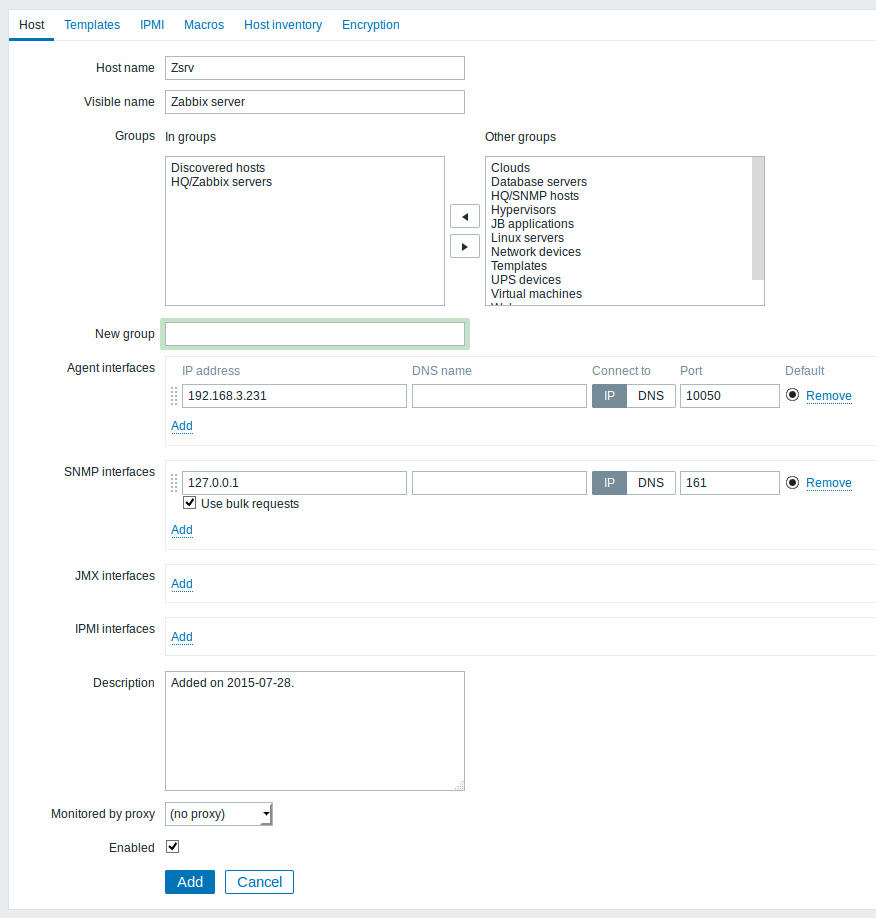Screen dimensions: 876x918
Task: Click the Description resize grip
Action: pyautogui.click(x=460, y=786)
